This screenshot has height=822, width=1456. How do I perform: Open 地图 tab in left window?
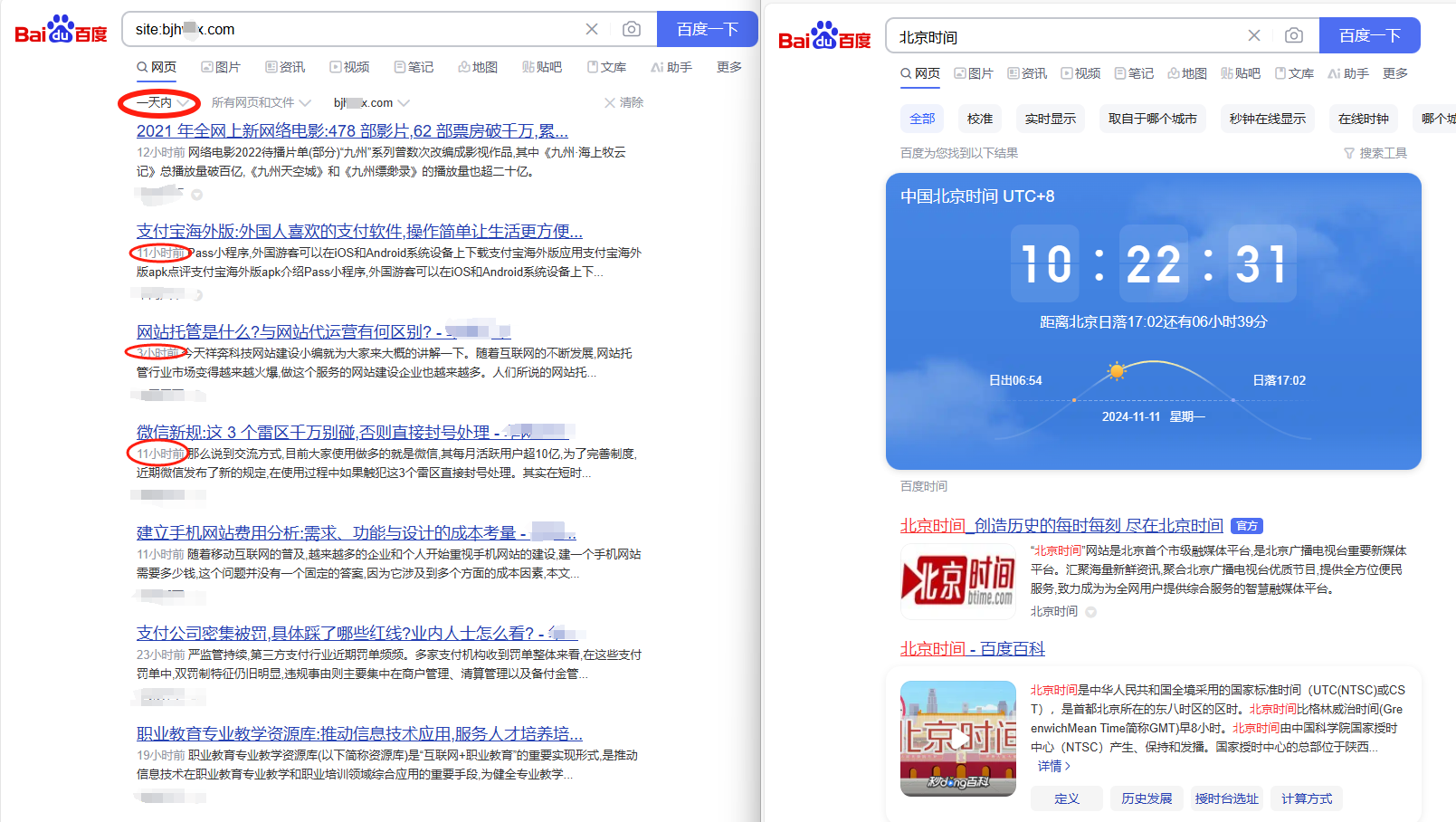[x=478, y=67]
